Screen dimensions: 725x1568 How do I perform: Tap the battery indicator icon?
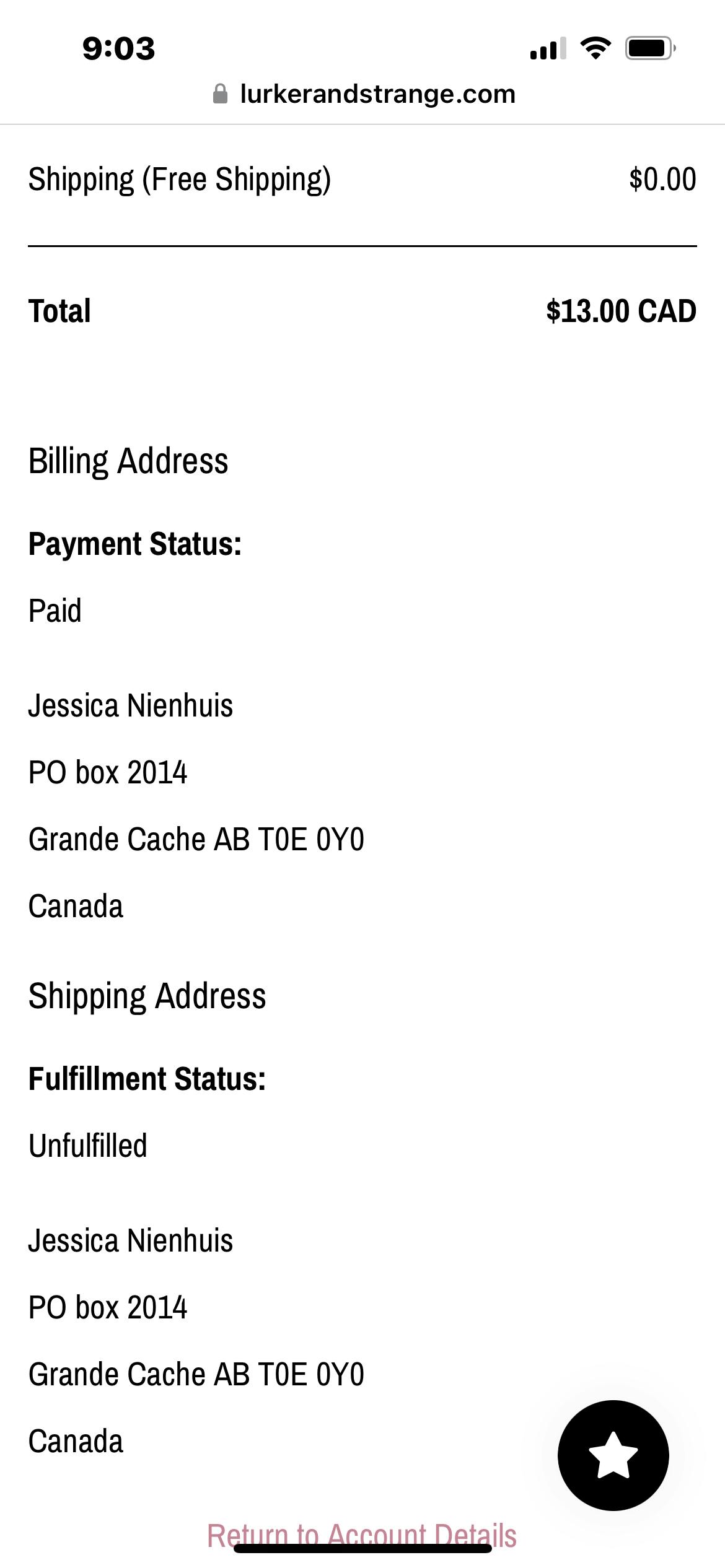point(649,48)
